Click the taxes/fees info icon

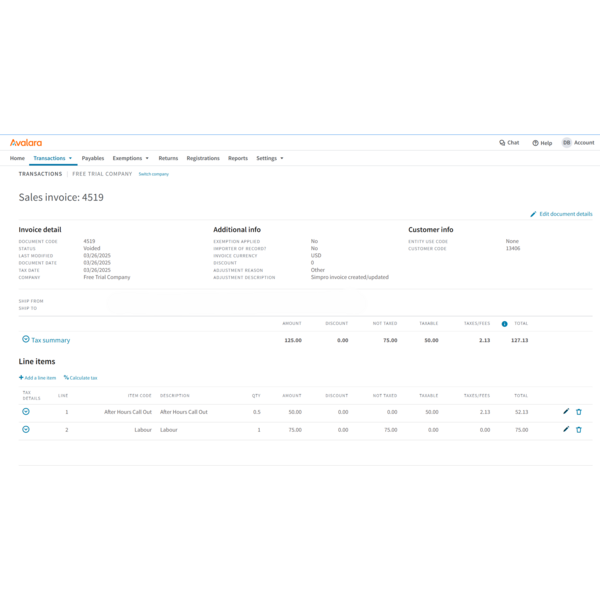coord(504,324)
